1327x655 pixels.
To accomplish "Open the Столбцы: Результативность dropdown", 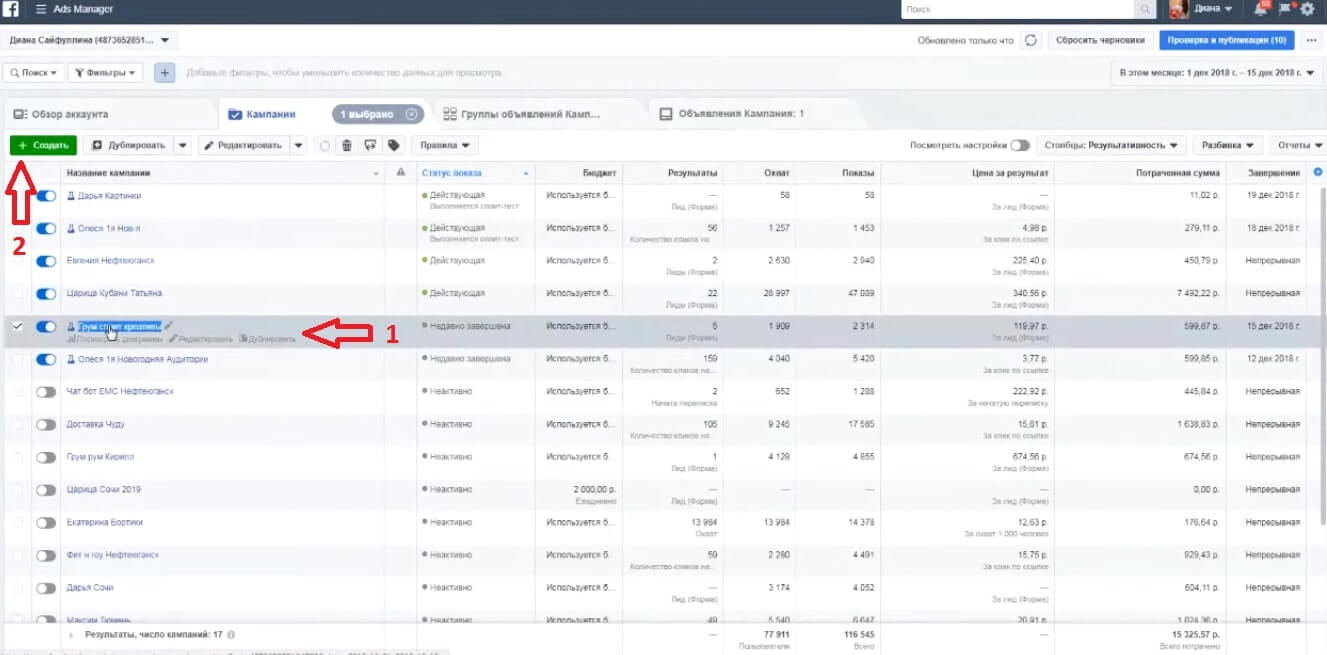I will tap(1111, 145).
